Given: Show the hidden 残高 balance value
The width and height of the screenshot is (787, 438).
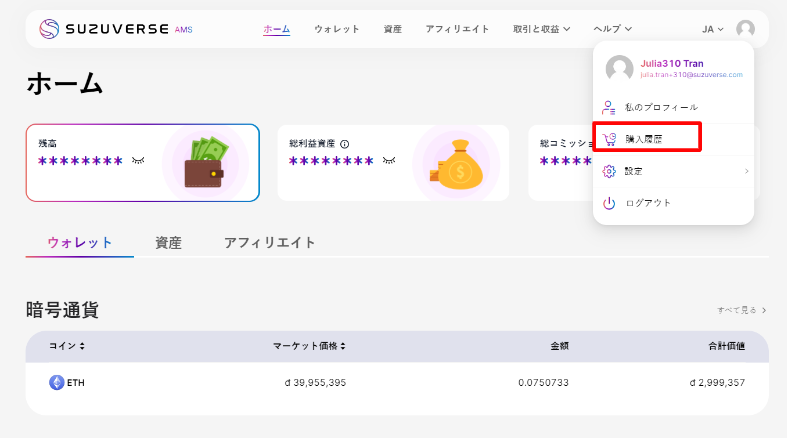Looking at the screenshot, I should point(138,160).
